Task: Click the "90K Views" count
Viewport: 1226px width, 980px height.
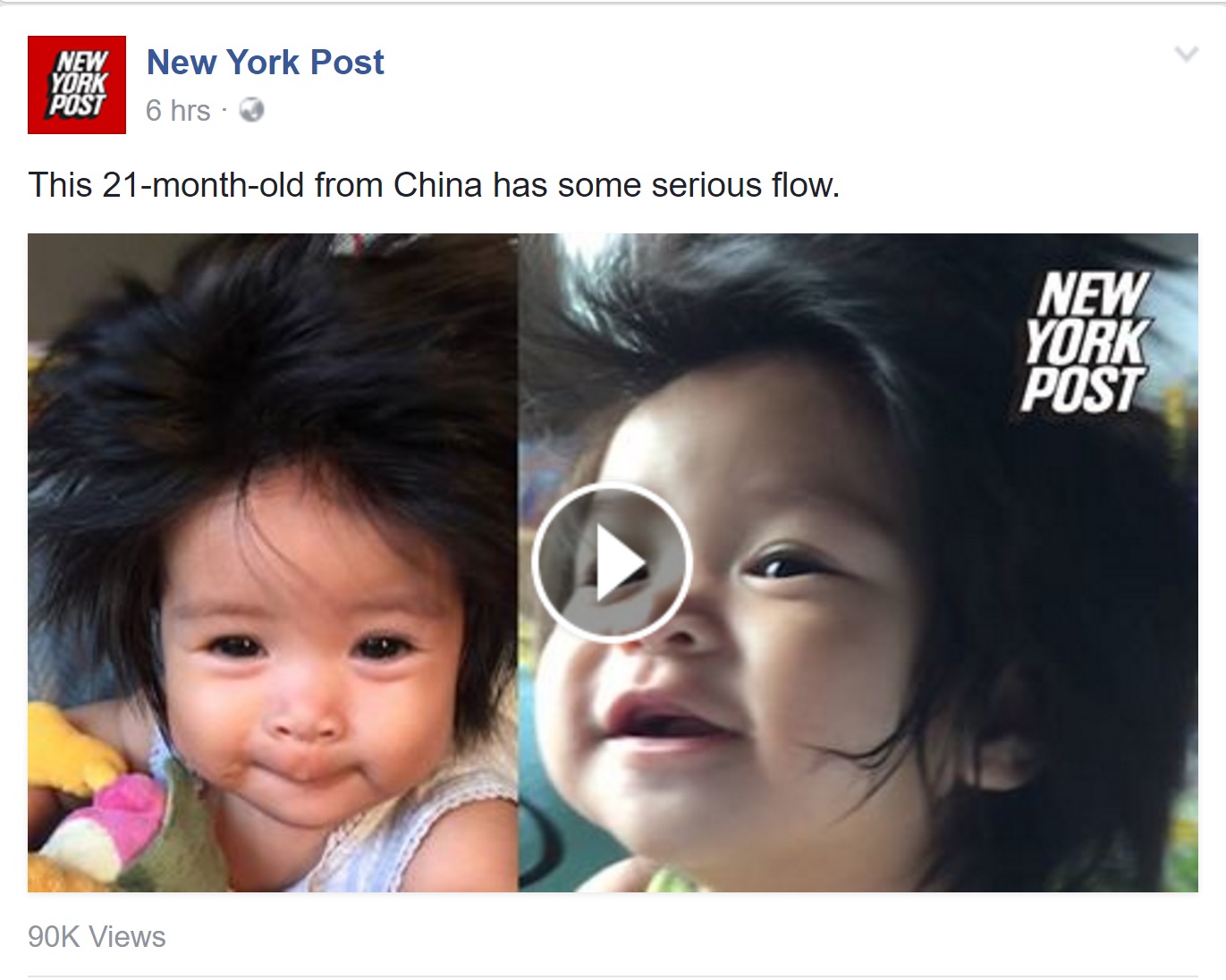Action: [97, 937]
